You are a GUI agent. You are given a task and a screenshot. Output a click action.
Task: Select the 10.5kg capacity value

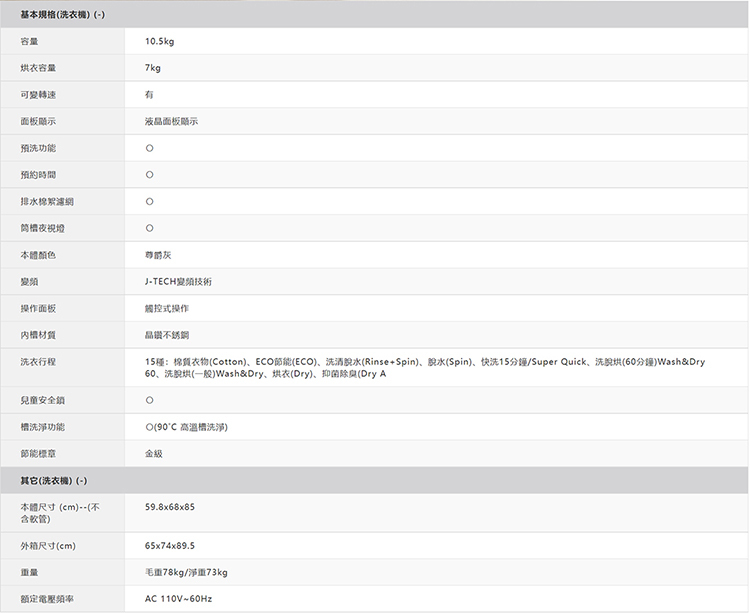pyautogui.click(x=159, y=41)
